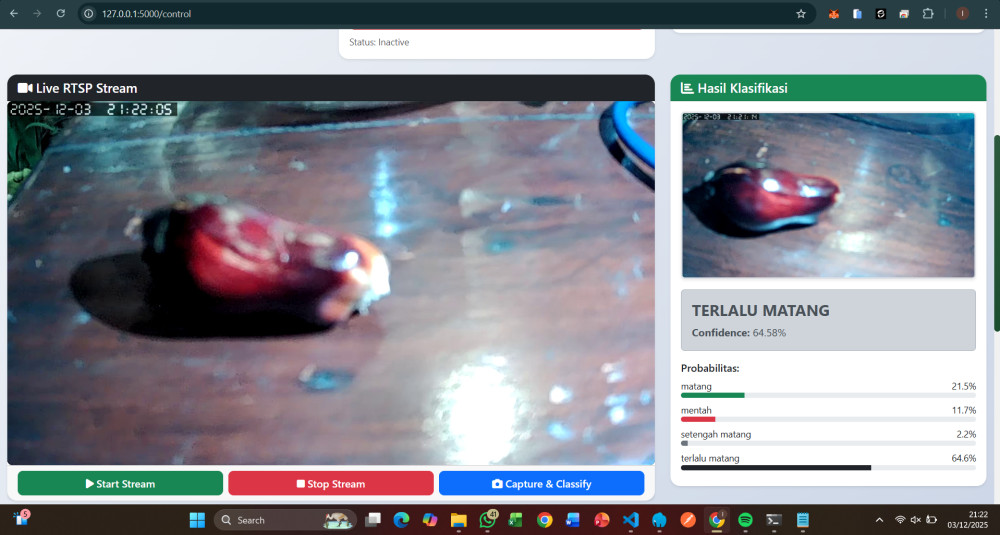Click the Windows taskbar Search box

(x=270, y=520)
